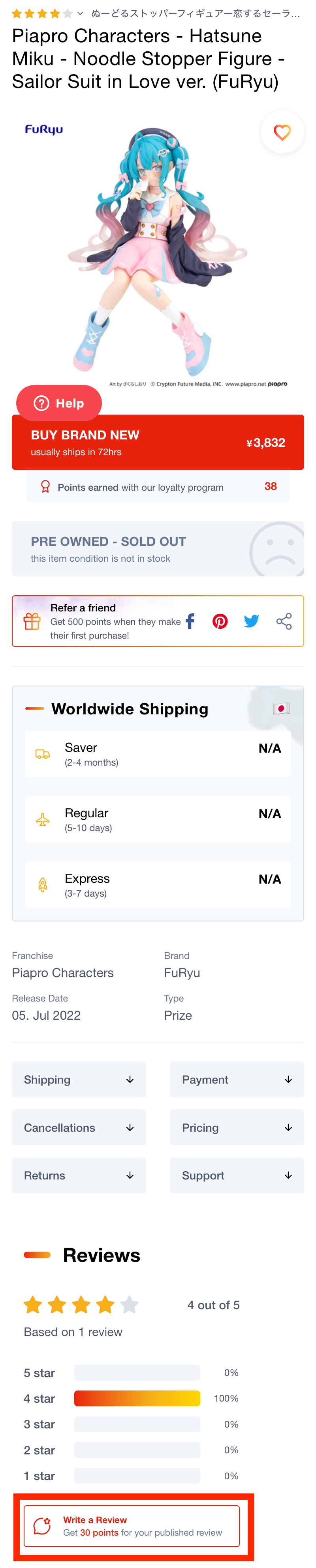The height and width of the screenshot is (1568, 316).
Task: Select the 4 star rating bar
Action: click(x=137, y=1398)
